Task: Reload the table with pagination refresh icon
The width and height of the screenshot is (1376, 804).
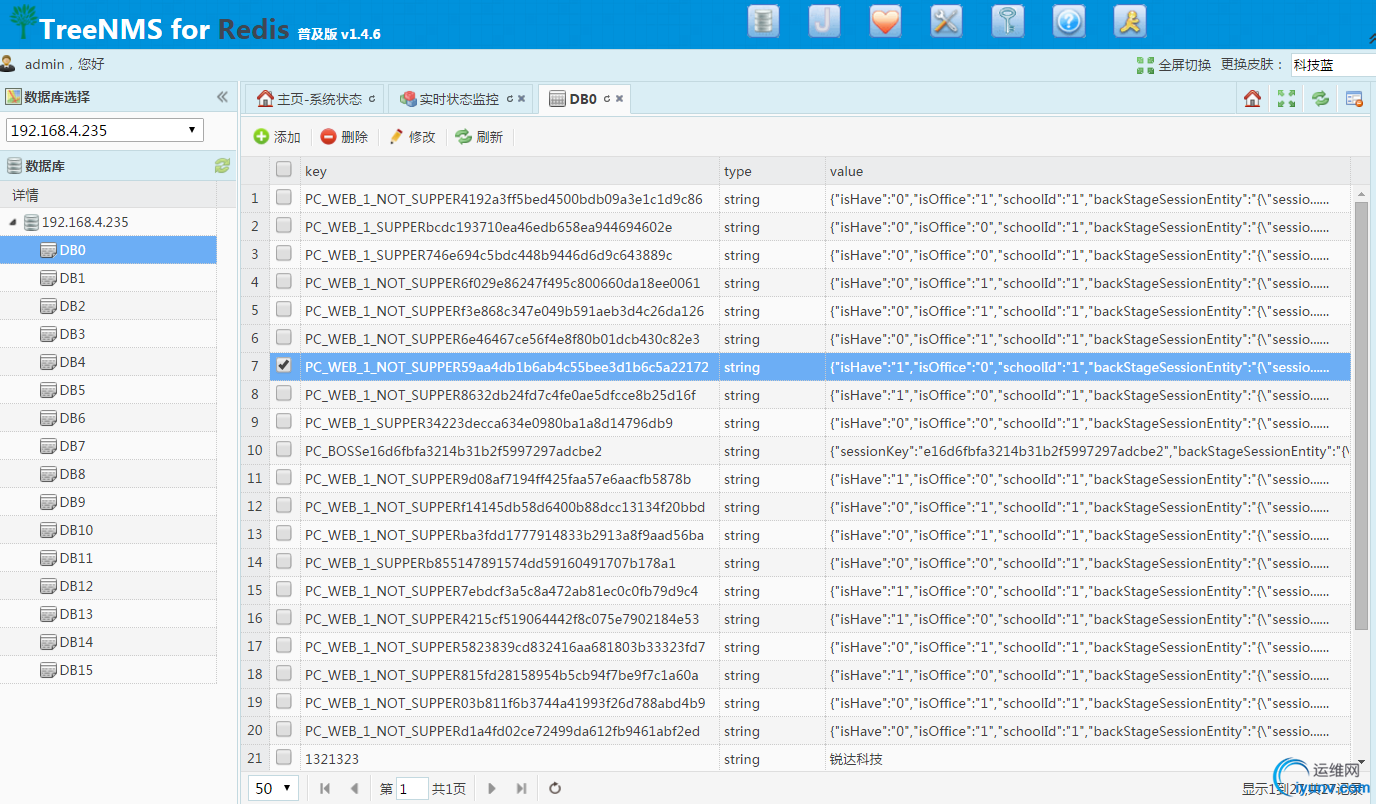Action: point(555,789)
